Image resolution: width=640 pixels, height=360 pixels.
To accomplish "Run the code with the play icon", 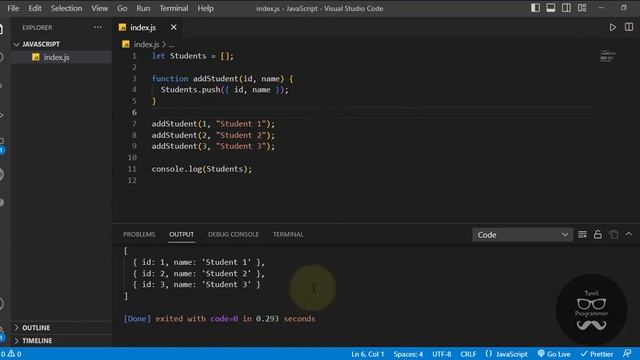I will coord(612,27).
